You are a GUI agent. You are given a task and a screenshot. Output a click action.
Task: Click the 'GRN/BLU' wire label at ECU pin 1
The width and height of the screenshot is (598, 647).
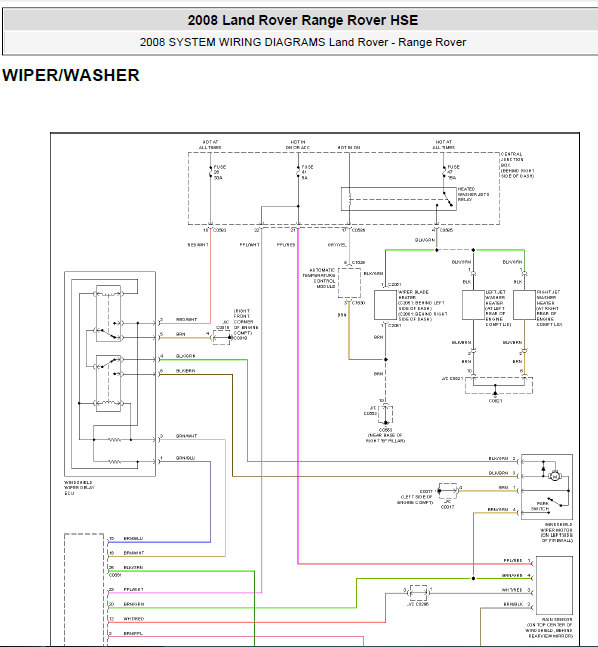185,458
